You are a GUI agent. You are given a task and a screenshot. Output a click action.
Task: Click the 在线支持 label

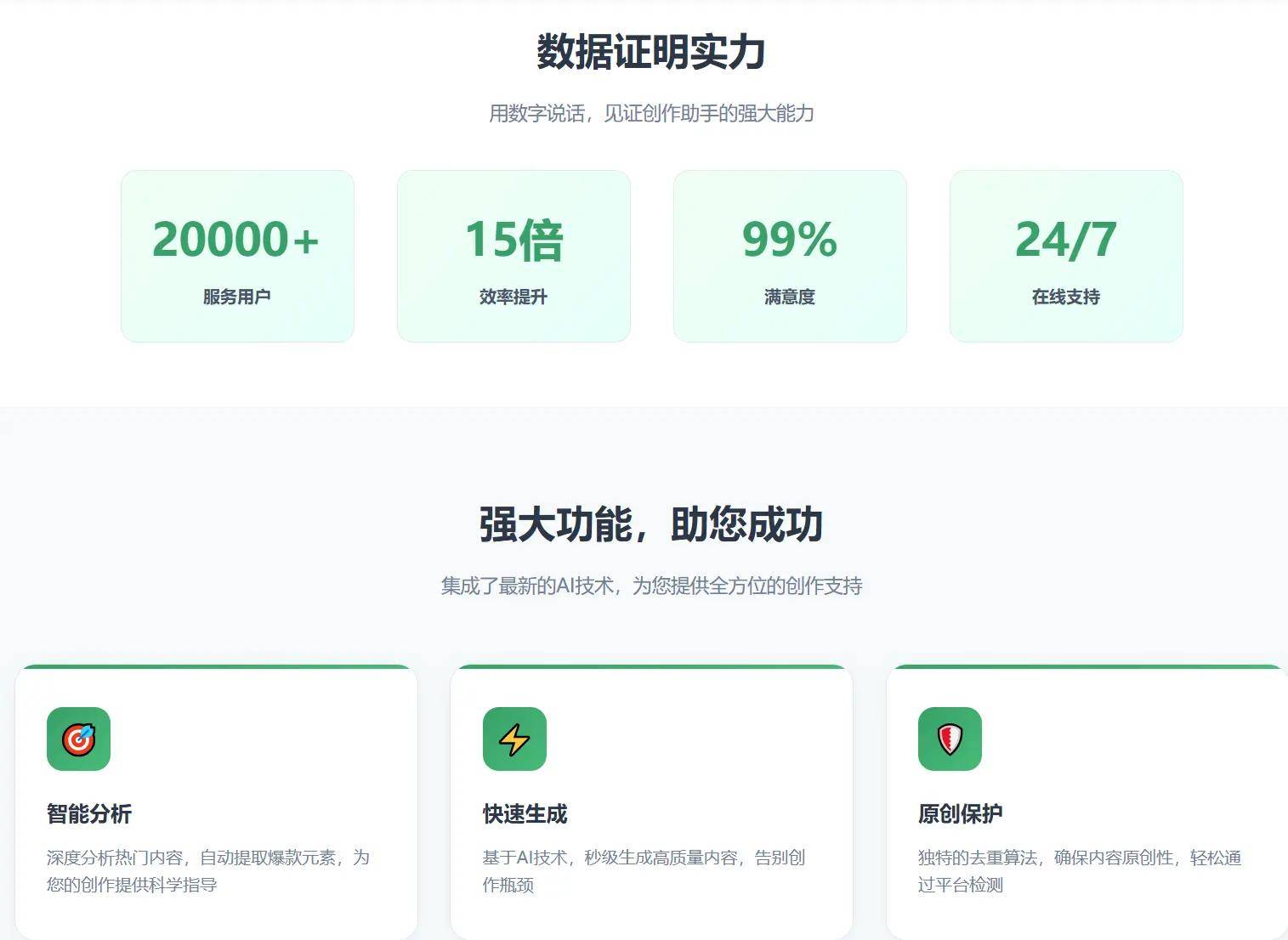point(1065,297)
